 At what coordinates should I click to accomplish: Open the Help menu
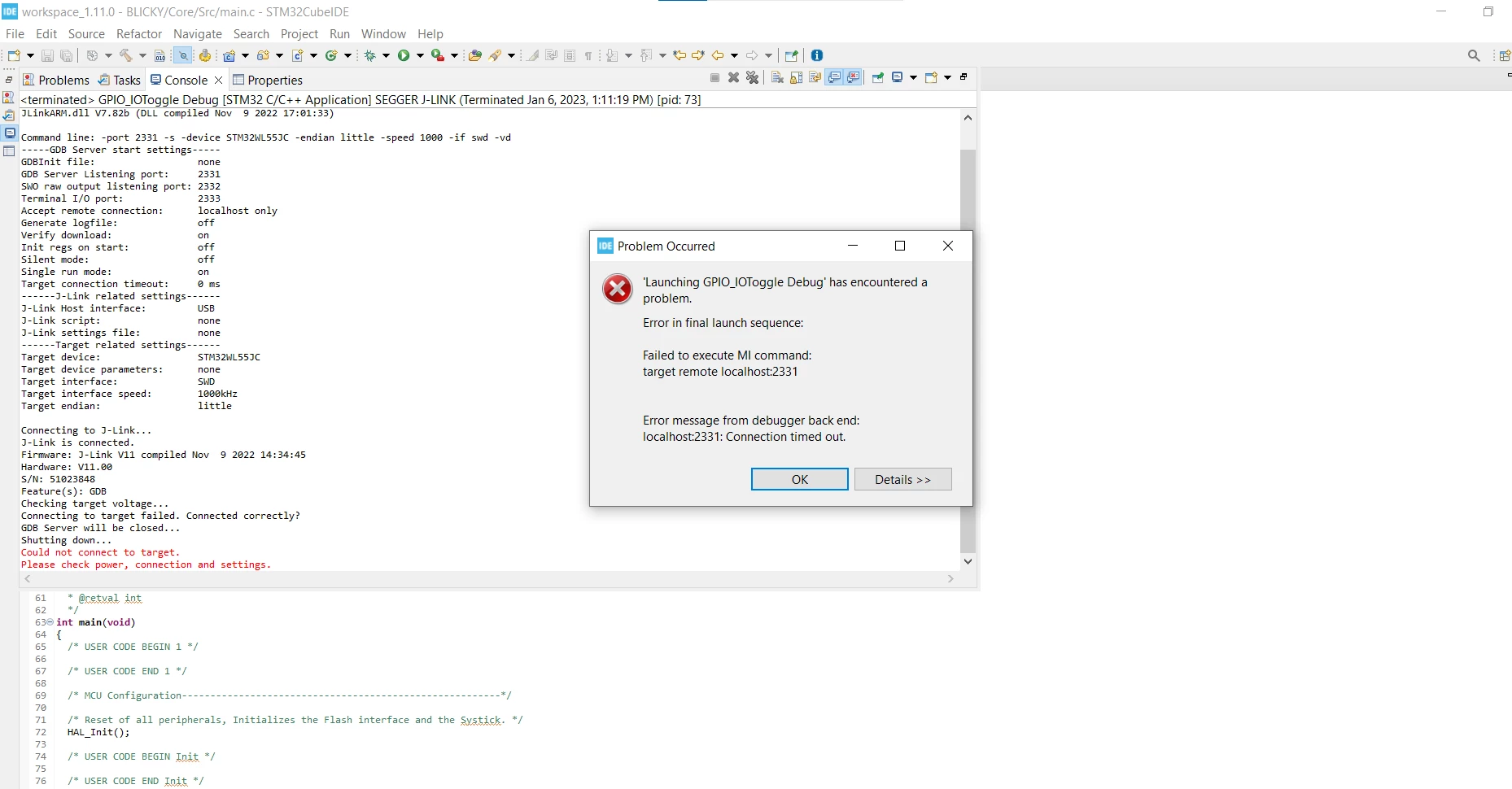(x=430, y=33)
